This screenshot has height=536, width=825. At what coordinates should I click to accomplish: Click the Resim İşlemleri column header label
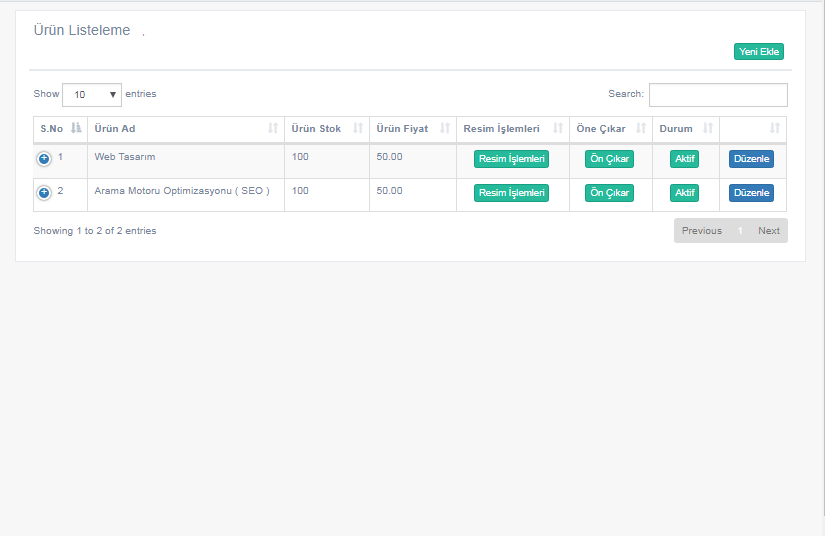click(x=501, y=129)
